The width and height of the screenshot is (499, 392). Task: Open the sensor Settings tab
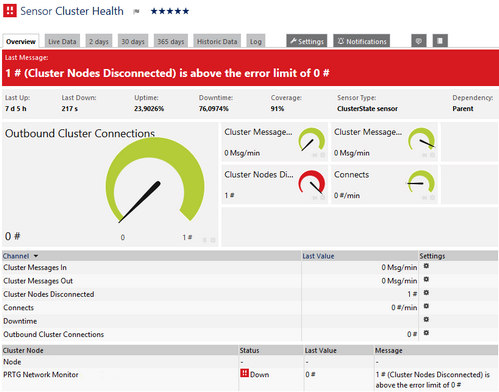click(307, 41)
